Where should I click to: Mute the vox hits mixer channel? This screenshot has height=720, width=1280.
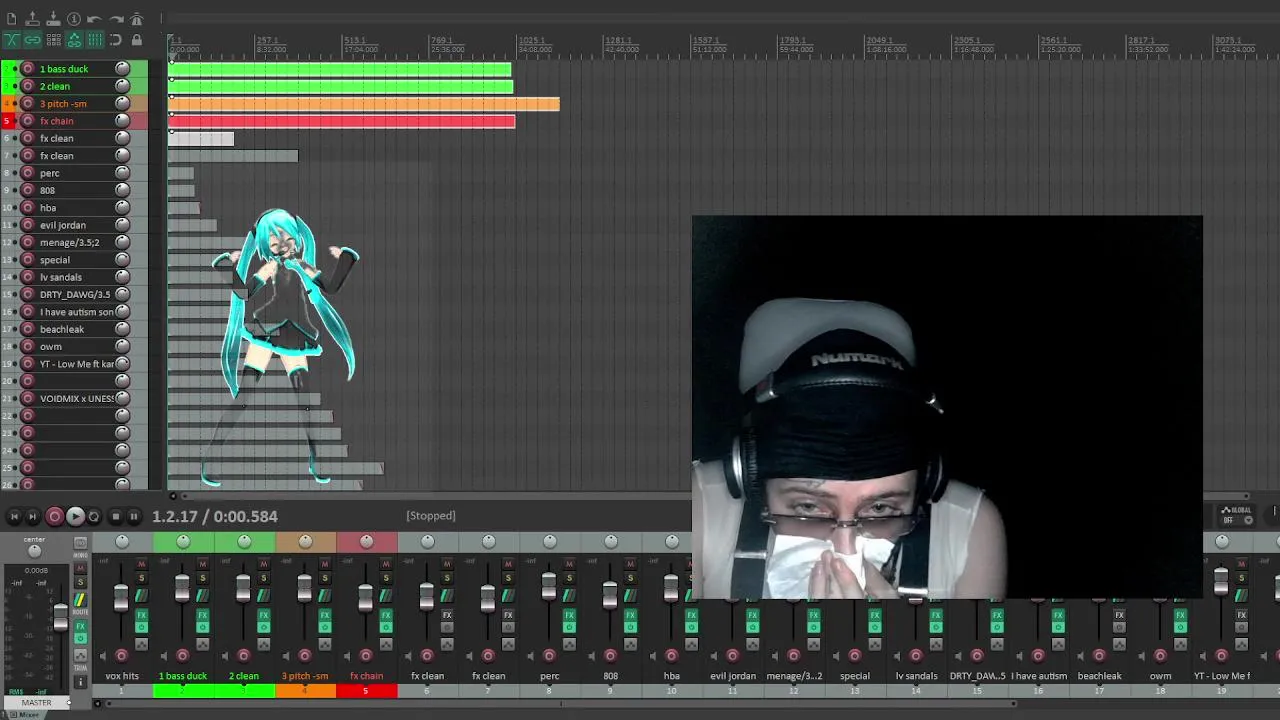(x=141, y=564)
